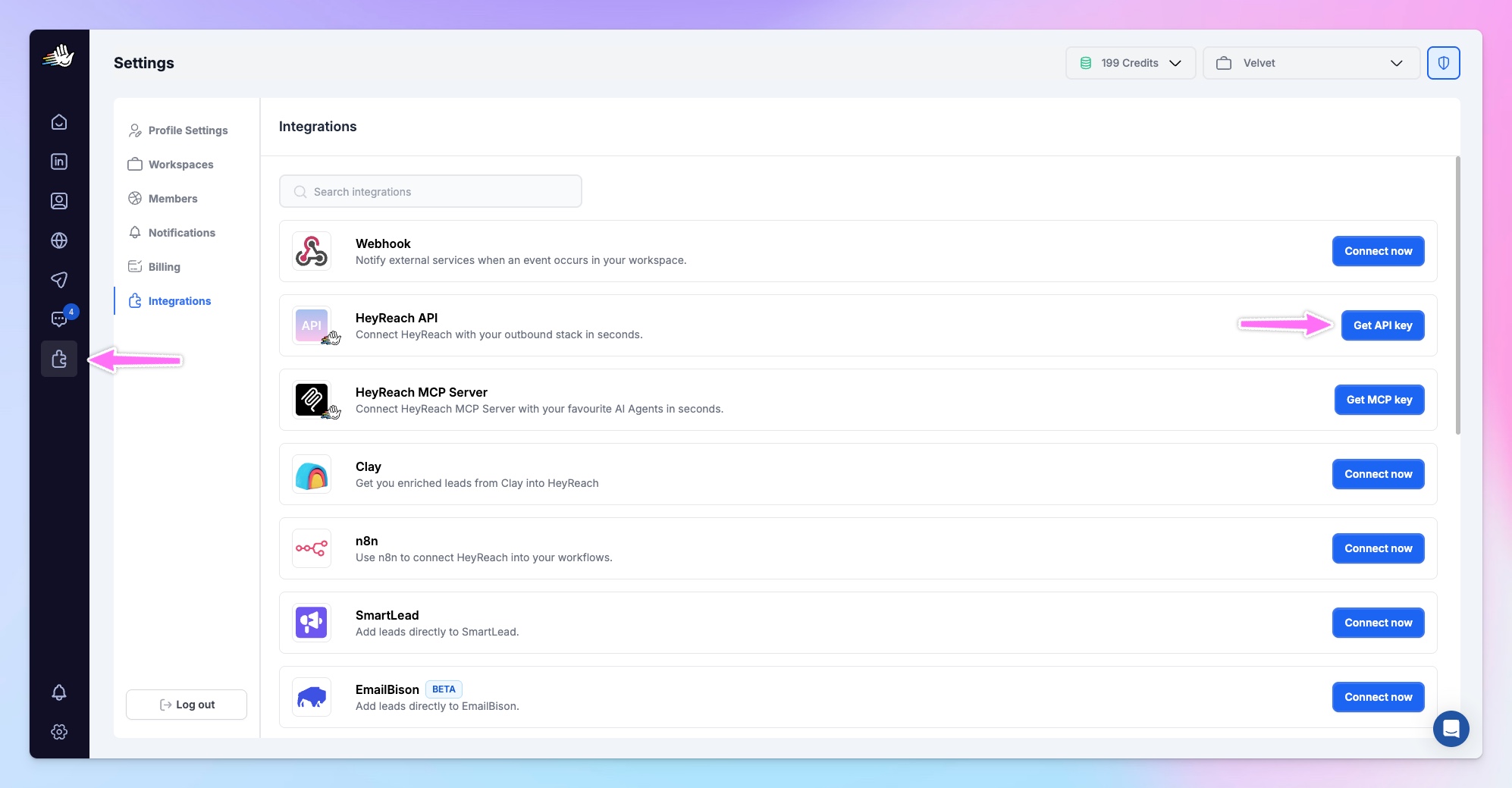Click the HeyReach API title text
The width and height of the screenshot is (1512, 788).
(397, 318)
